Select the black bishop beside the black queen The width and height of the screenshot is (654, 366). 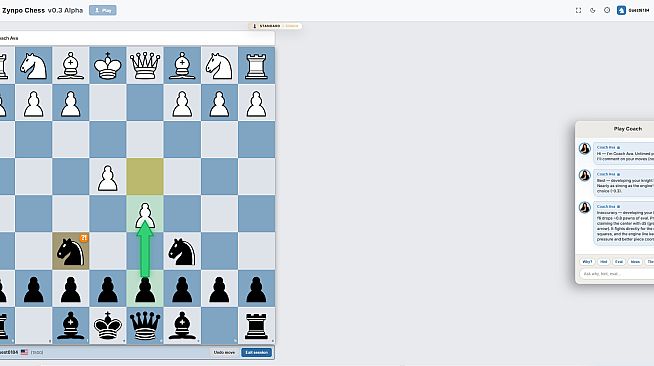(x=182, y=326)
